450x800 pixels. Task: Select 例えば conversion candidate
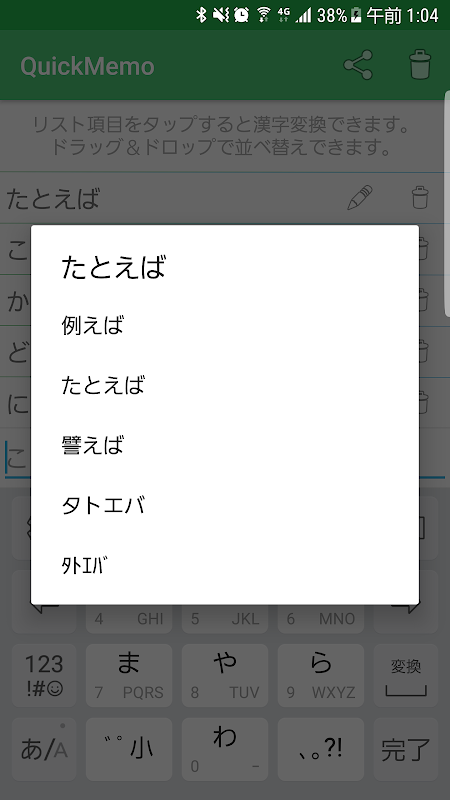tap(224, 325)
